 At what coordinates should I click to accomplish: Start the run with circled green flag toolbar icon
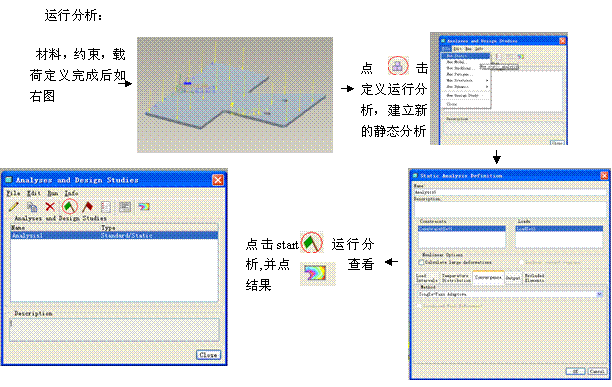[69, 206]
